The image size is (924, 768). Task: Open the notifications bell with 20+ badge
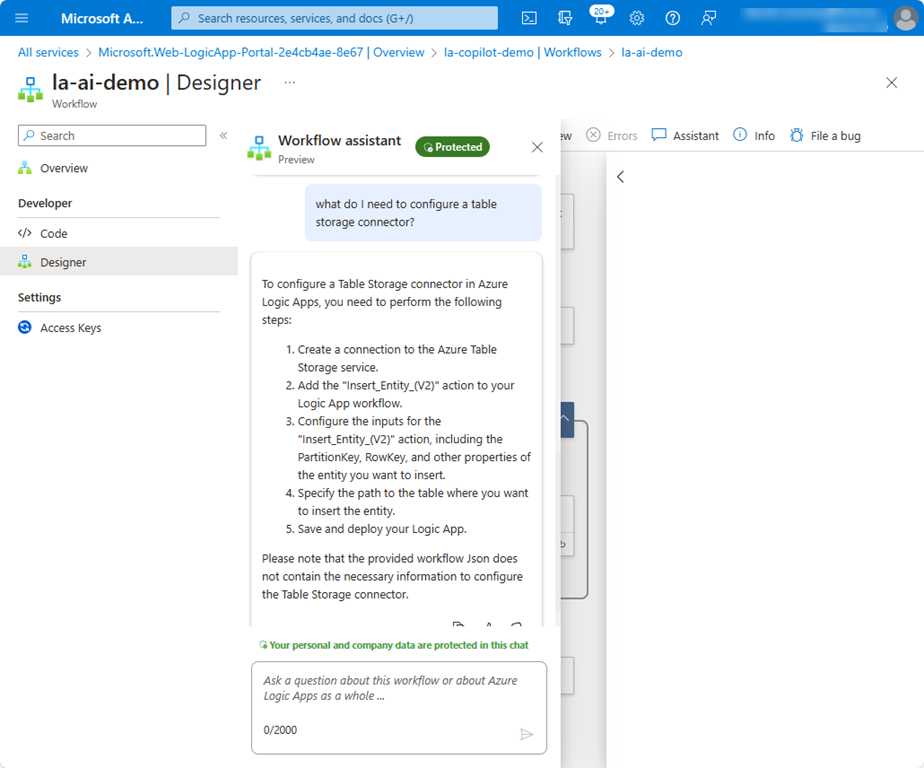pyautogui.click(x=601, y=18)
